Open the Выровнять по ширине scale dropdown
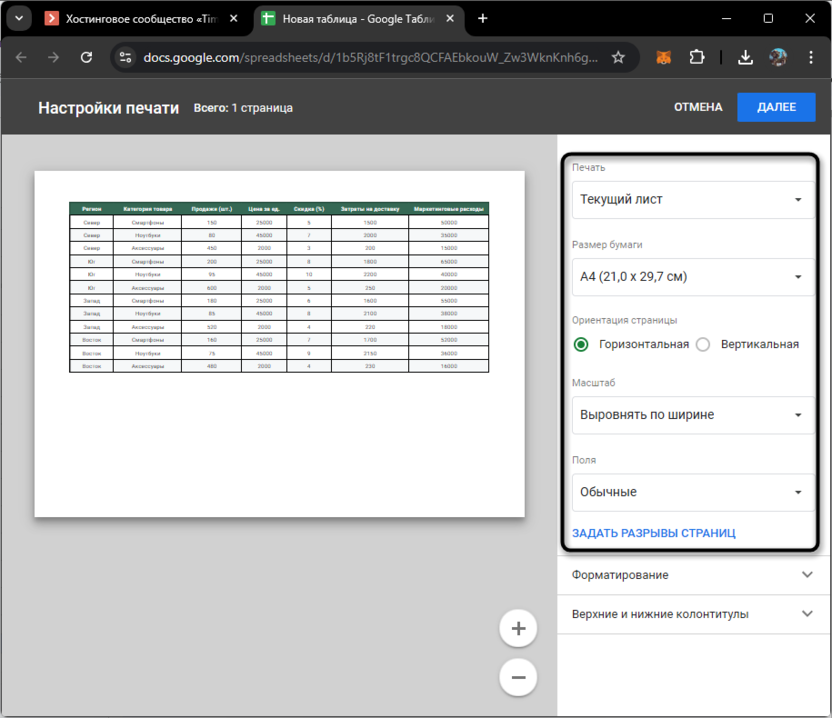This screenshot has width=832, height=718. 692,415
